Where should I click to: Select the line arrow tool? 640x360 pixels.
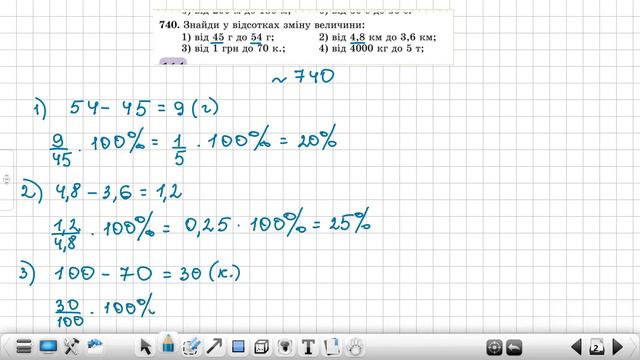(214, 347)
